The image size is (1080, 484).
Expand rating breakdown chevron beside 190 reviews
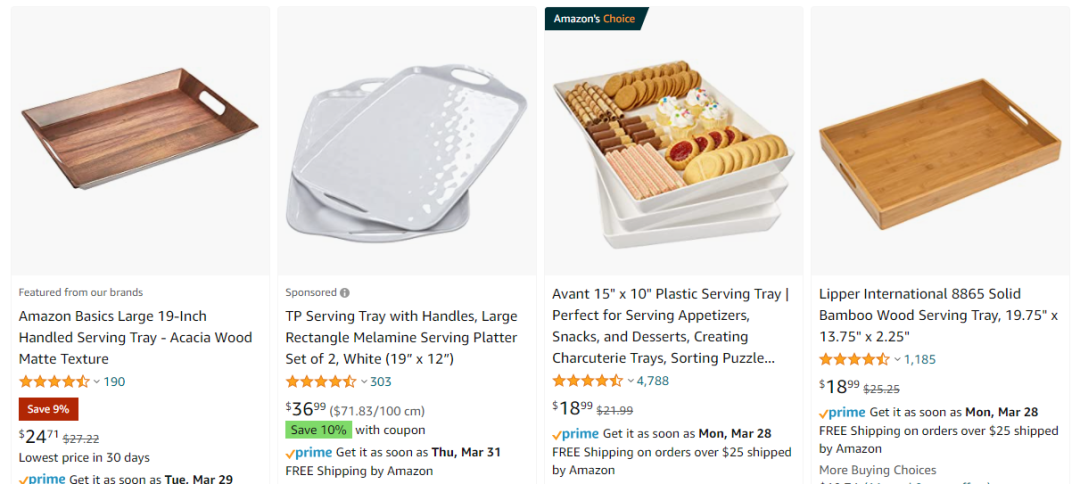pyautogui.click(x=97, y=382)
